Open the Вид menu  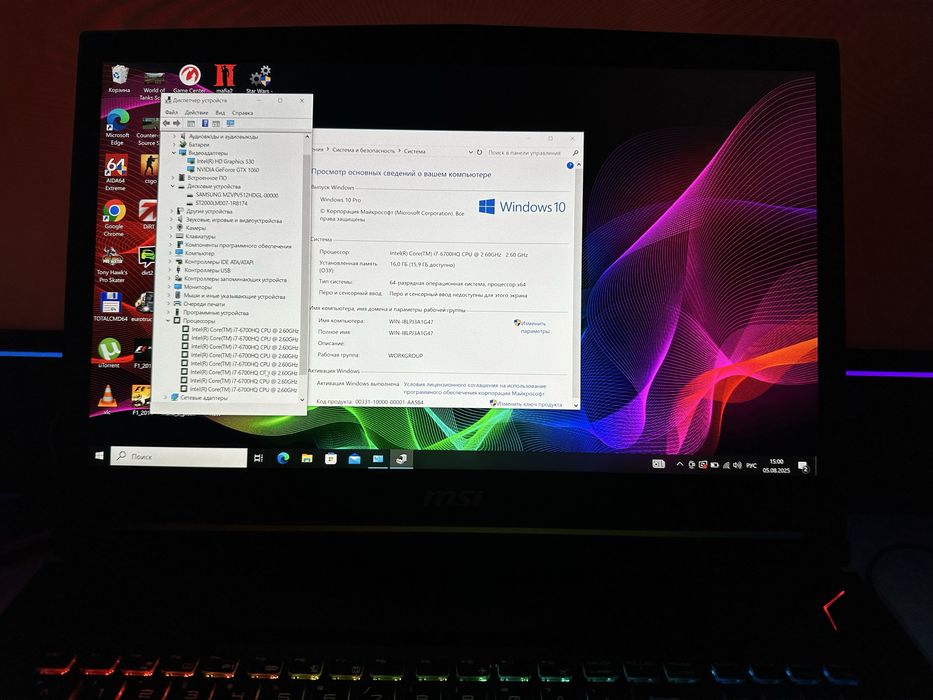220,112
